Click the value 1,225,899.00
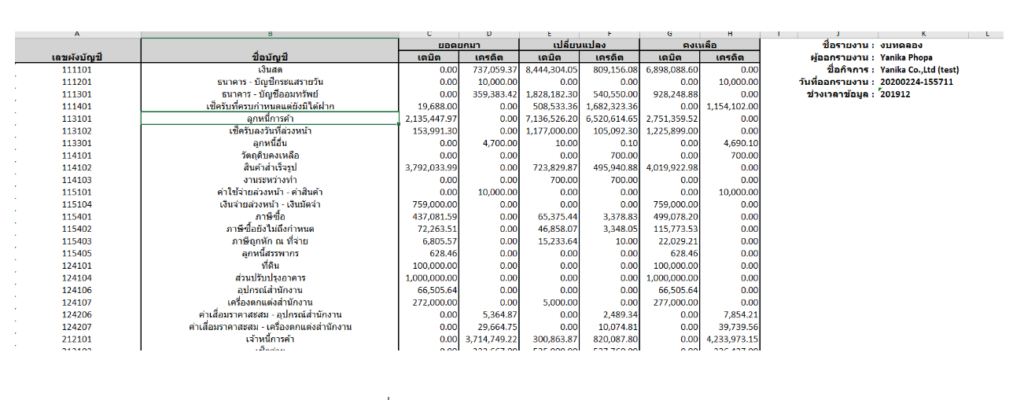The image size is (1024, 400). tap(671, 131)
